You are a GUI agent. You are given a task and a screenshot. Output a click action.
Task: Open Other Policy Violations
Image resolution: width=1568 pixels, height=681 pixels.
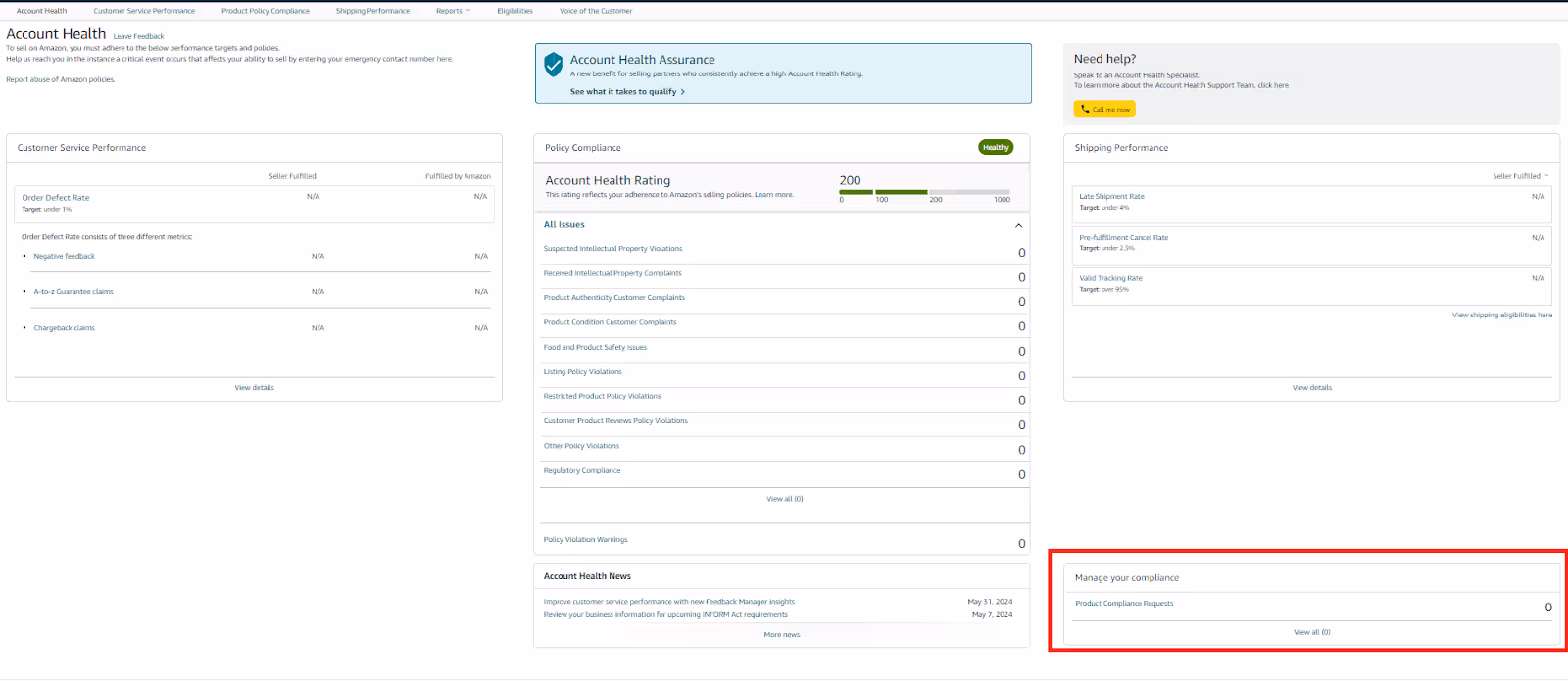[x=582, y=446]
